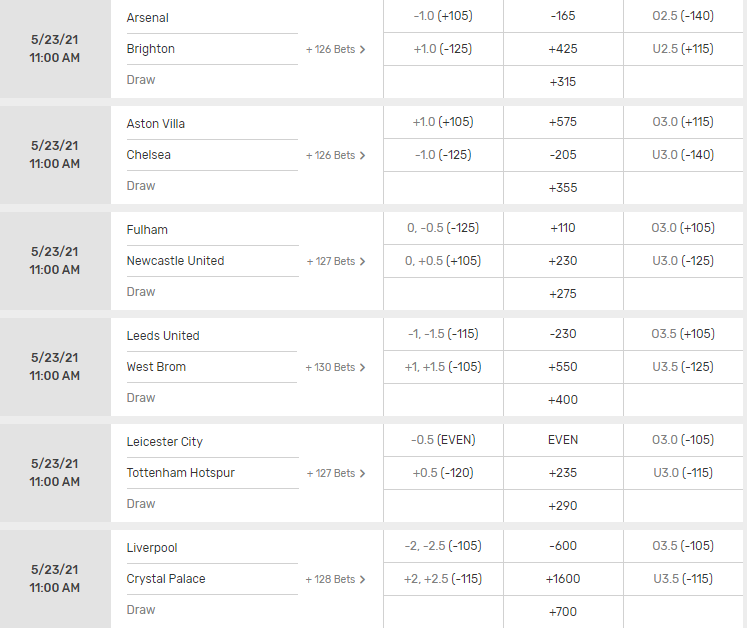Image resolution: width=747 pixels, height=628 pixels.
Task: Select Leicester City spread -0.5 (EVEN)
Action: pos(443,440)
